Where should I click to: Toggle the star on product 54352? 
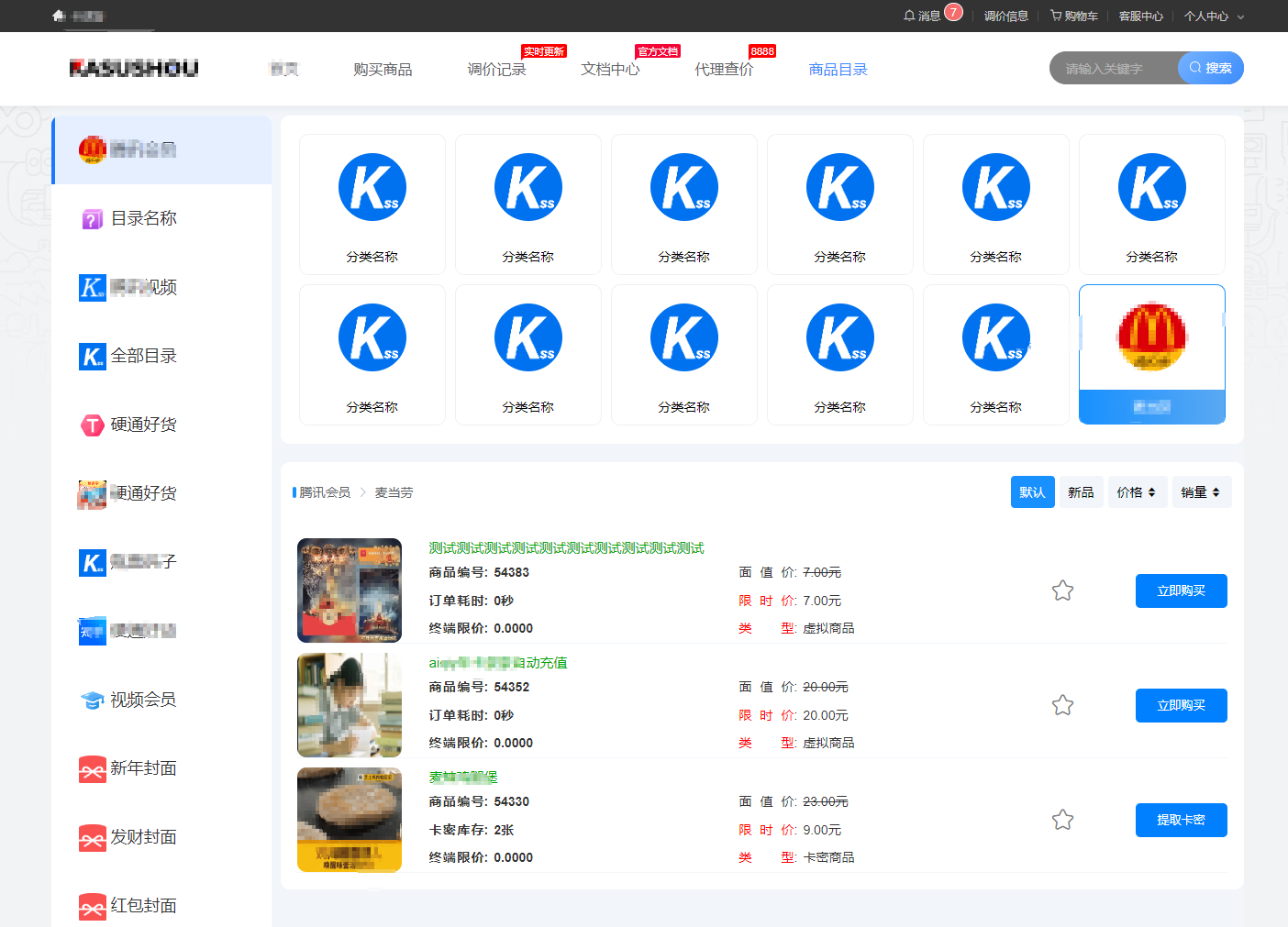click(x=1062, y=705)
